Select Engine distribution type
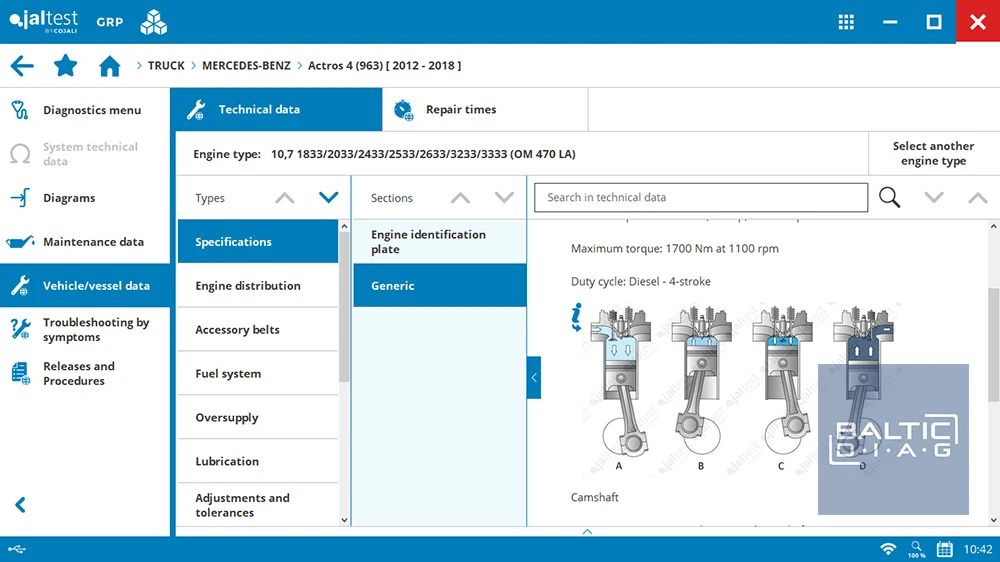This screenshot has height=562, width=1000. [258, 286]
